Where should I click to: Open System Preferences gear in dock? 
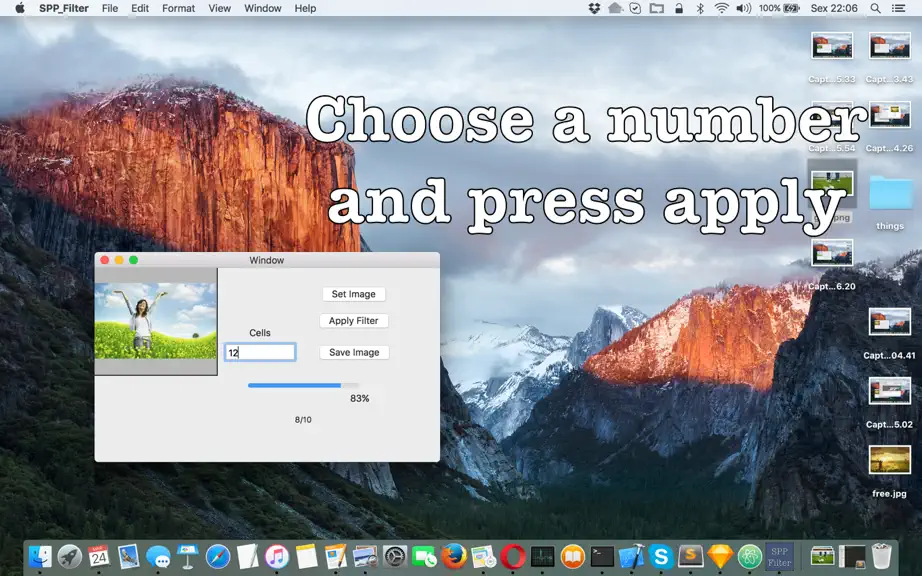point(395,556)
